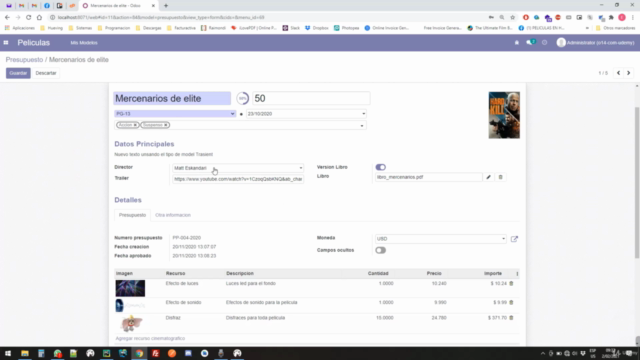Open external link for Moneda USD

[514, 239]
